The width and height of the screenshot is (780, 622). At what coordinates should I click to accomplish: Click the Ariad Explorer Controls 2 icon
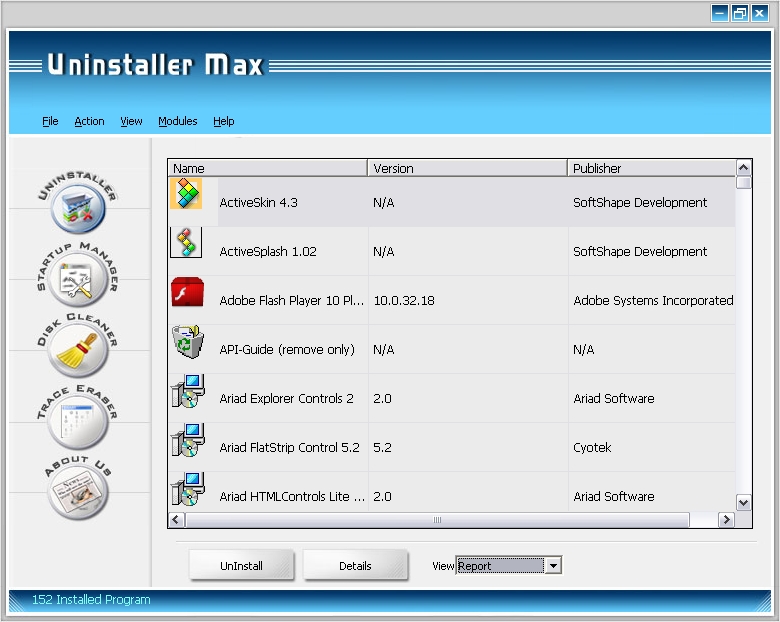click(x=188, y=391)
